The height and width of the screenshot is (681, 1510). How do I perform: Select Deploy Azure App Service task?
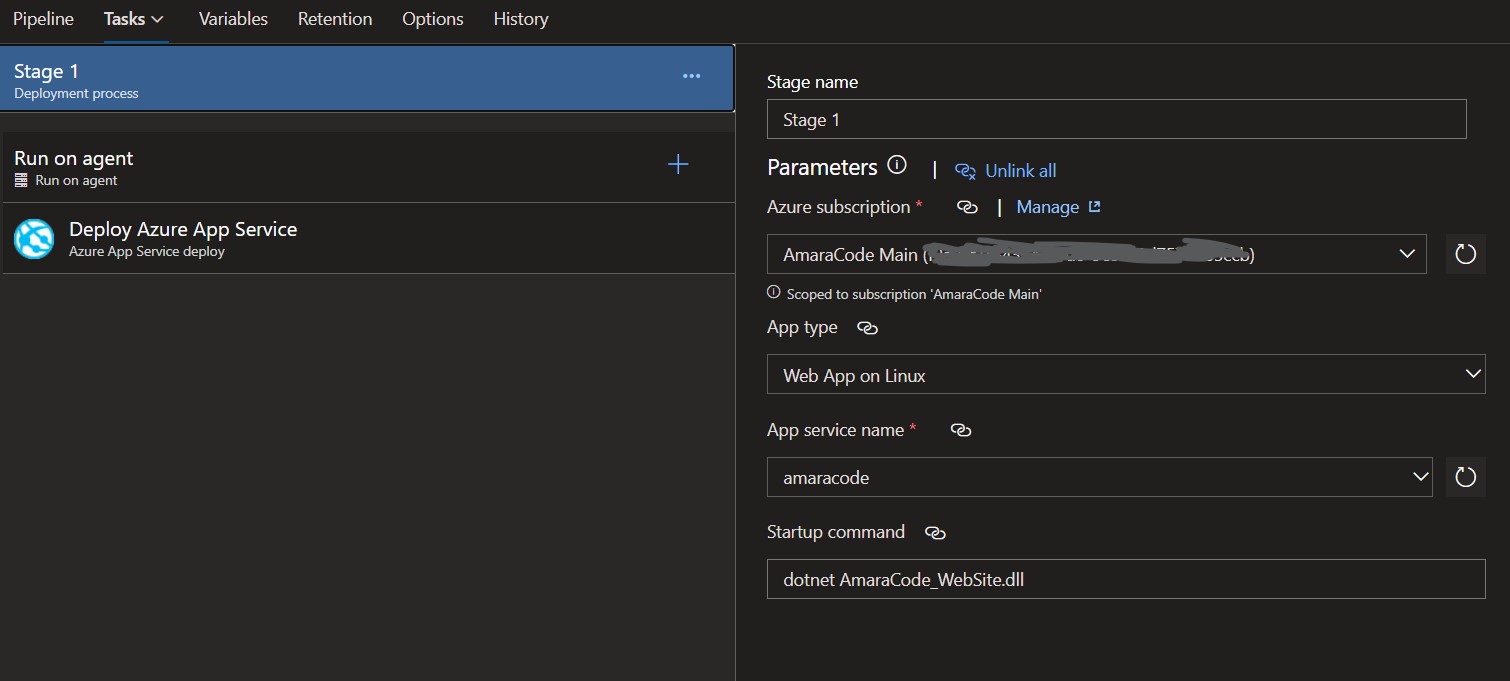(x=368, y=238)
